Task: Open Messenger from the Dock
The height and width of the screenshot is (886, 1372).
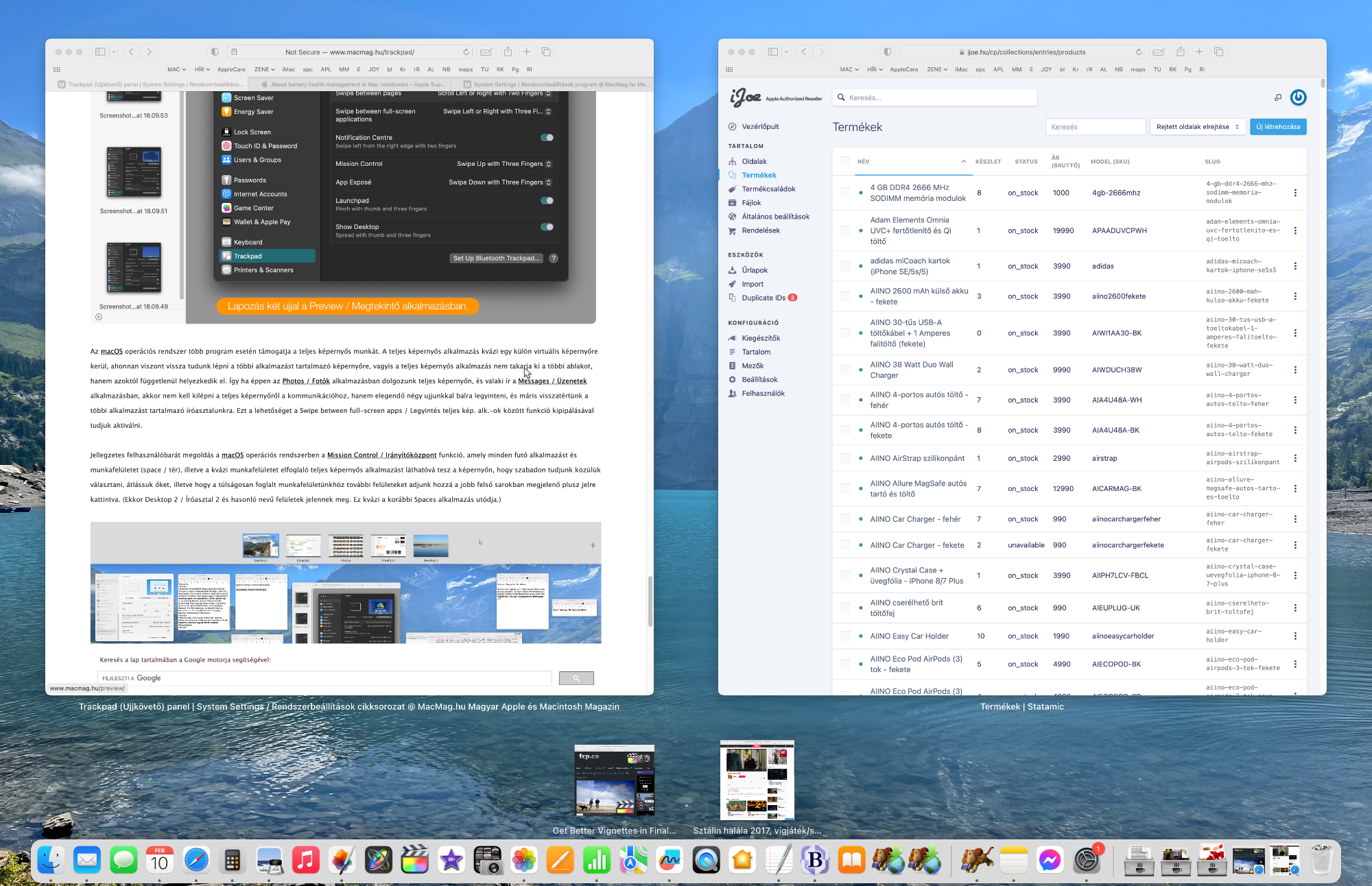Action: (x=1050, y=860)
